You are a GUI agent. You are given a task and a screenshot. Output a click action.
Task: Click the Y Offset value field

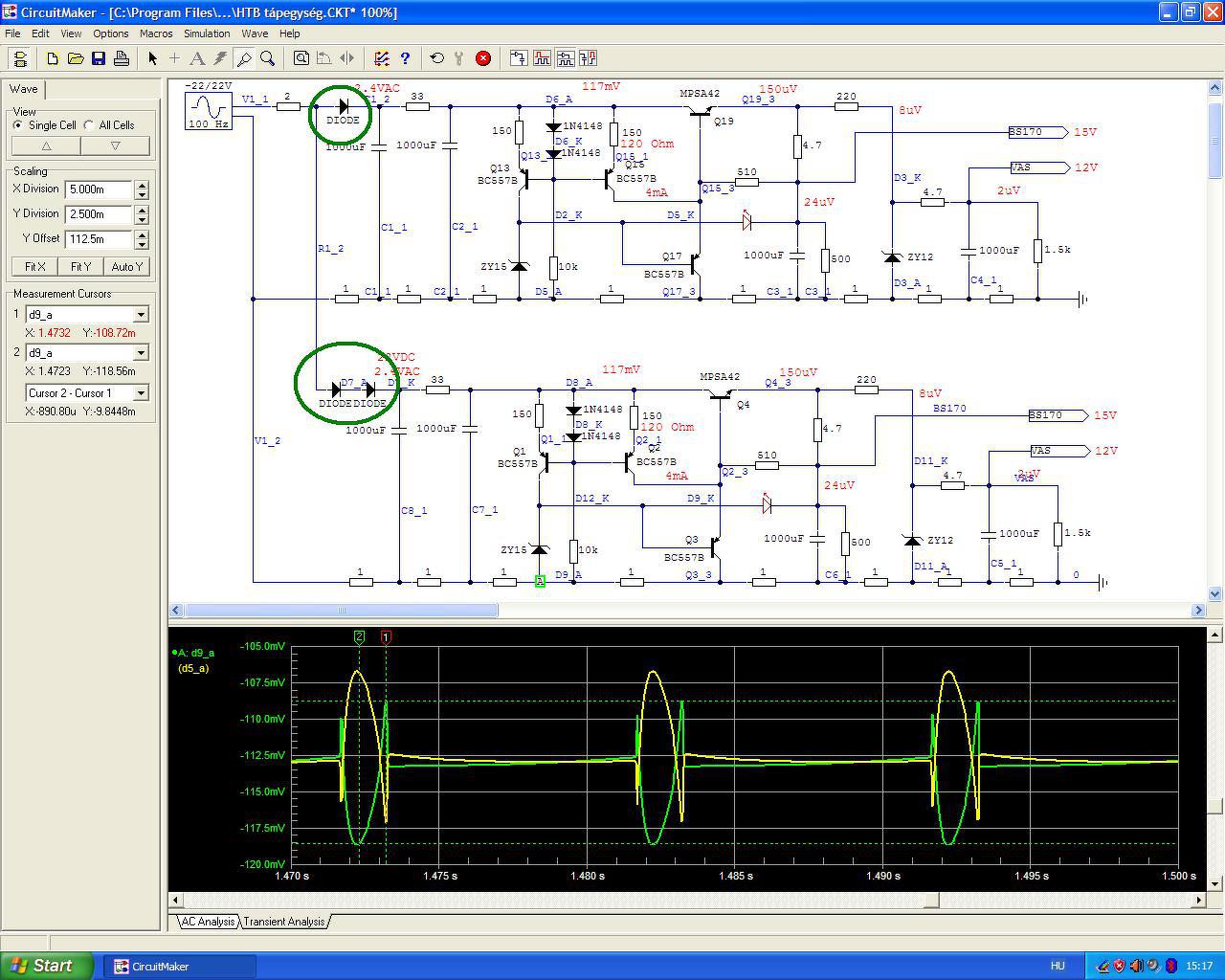tap(99, 239)
